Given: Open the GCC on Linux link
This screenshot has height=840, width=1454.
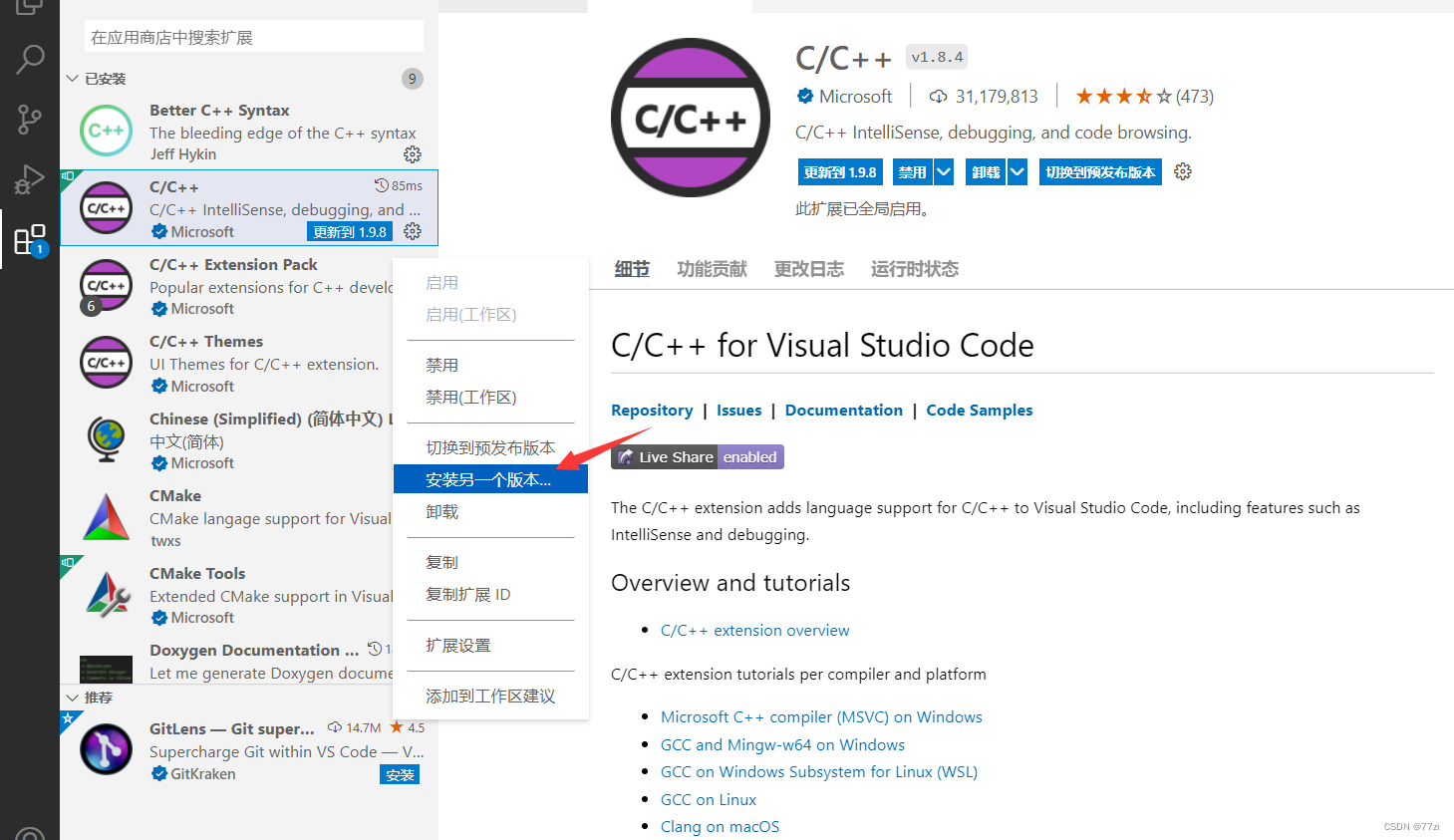Looking at the screenshot, I should tap(709, 800).
